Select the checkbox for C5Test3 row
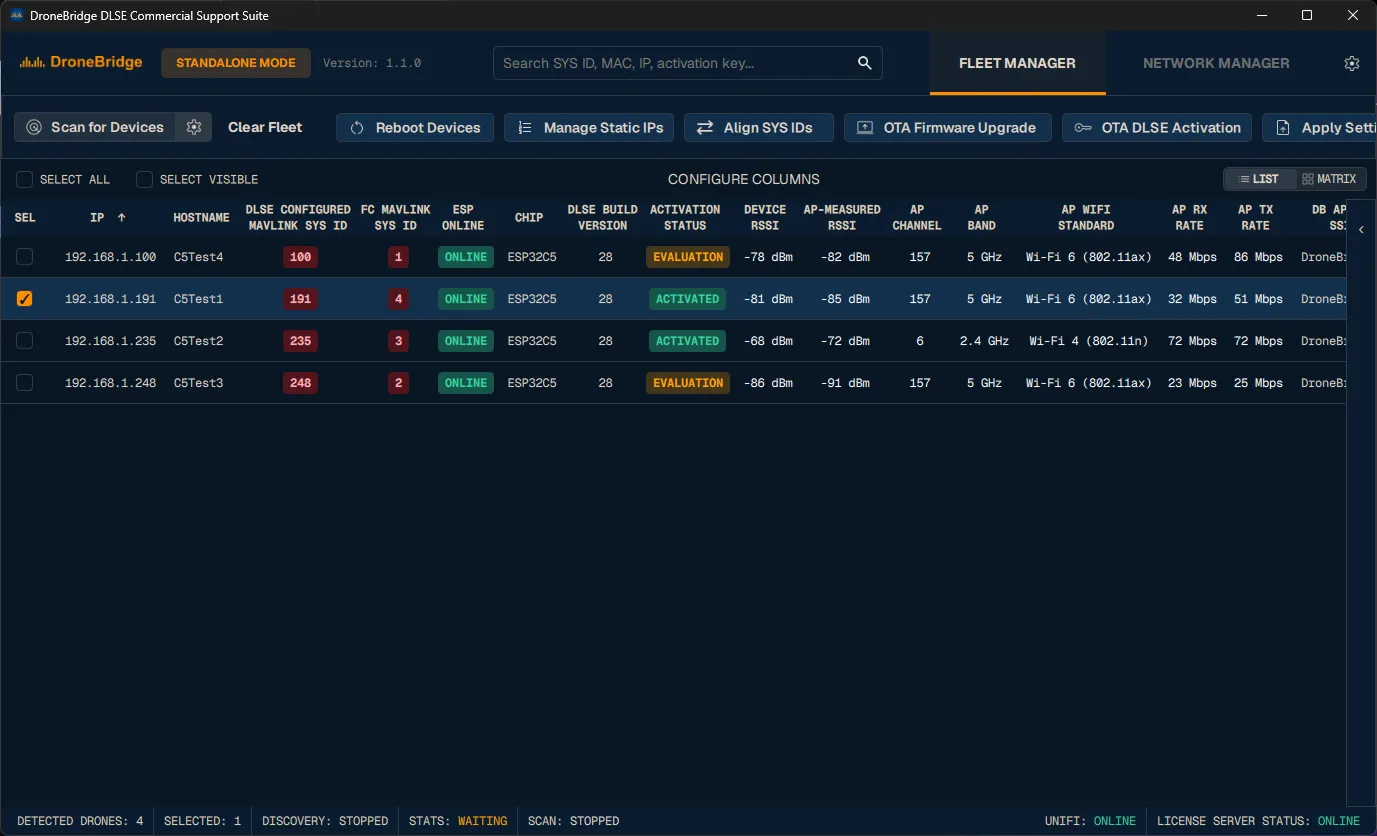 click(x=24, y=383)
